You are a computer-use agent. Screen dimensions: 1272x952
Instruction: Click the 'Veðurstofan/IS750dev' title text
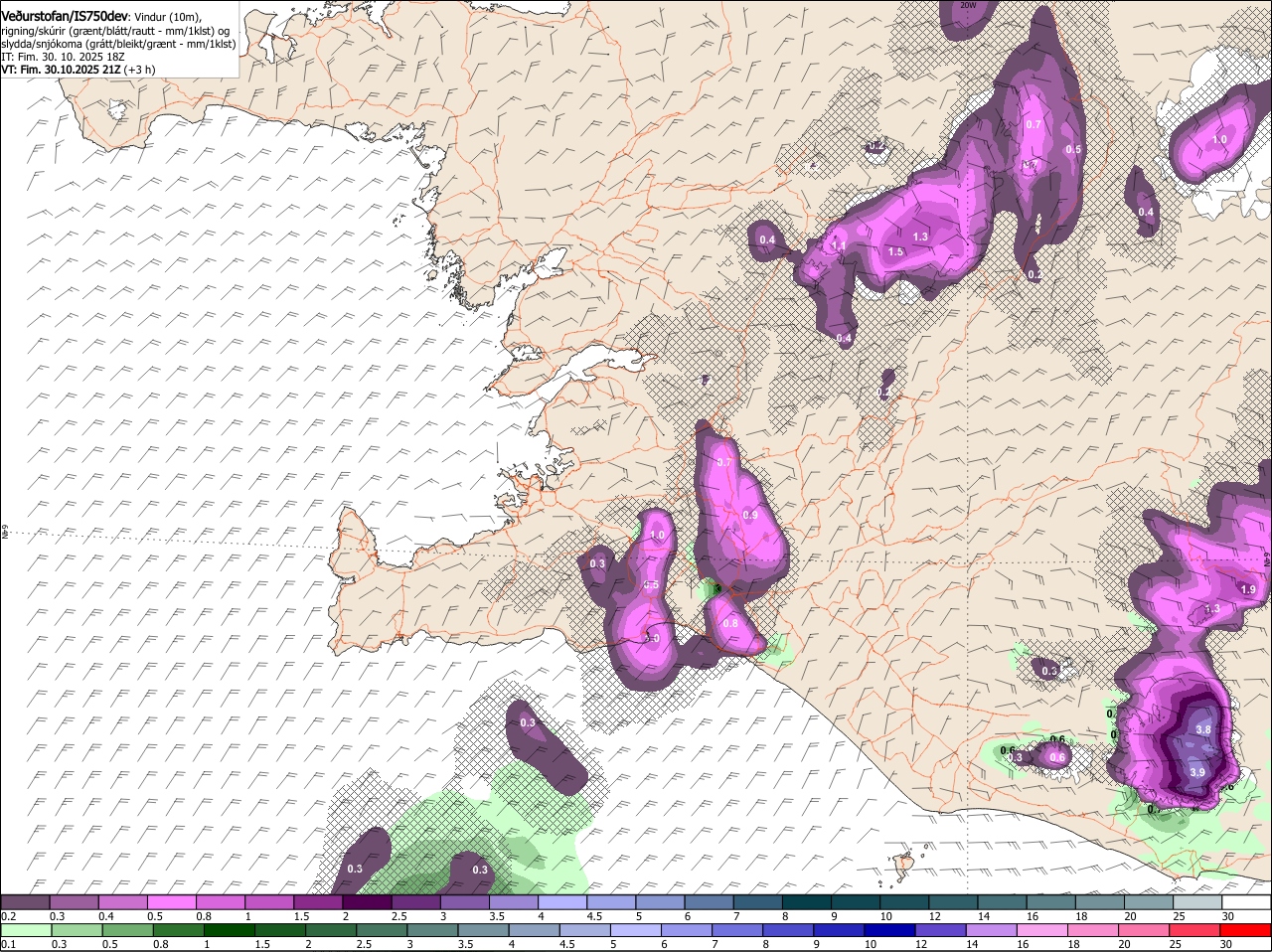[x=65, y=17]
